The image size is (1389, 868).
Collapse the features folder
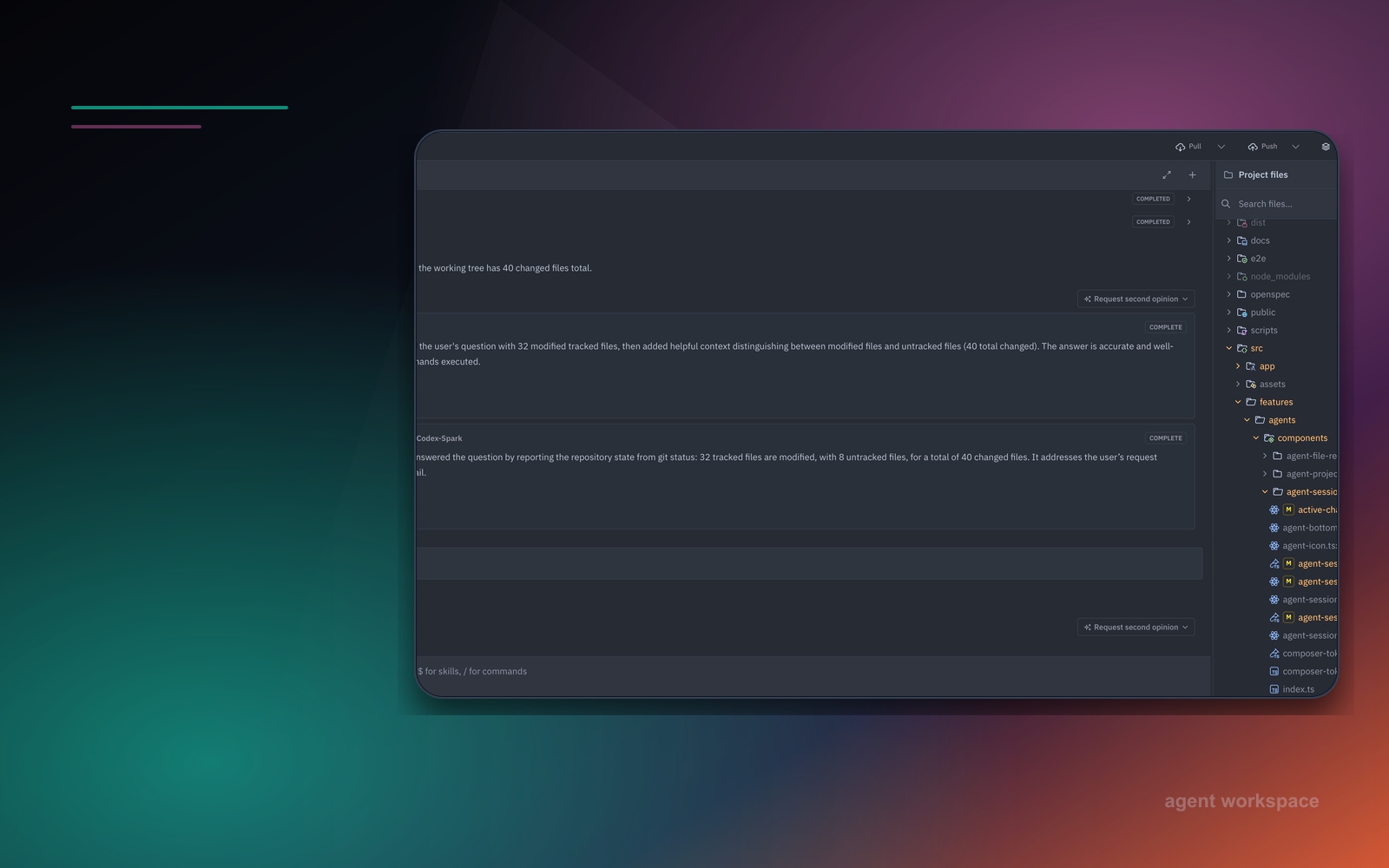click(1238, 402)
